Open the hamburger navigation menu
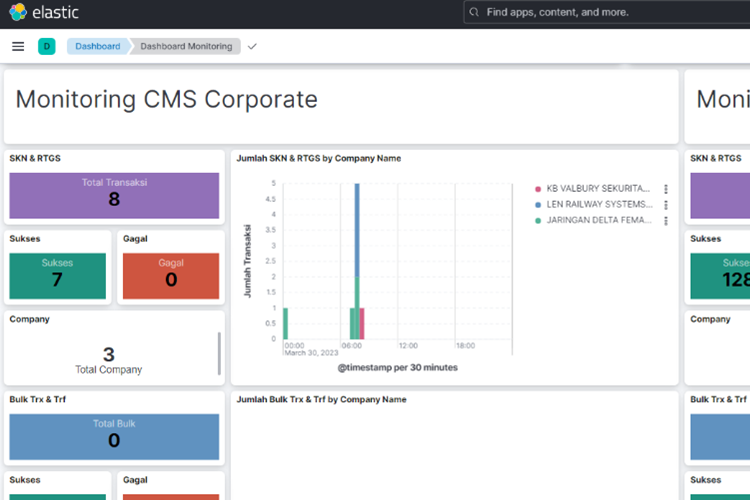 coord(18,46)
